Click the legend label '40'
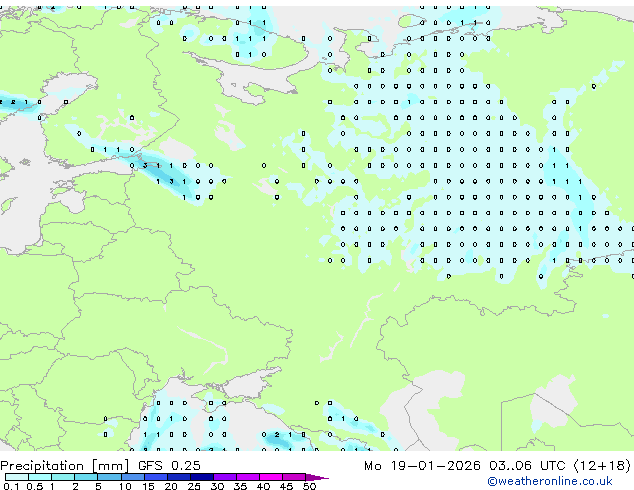The height and width of the screenshot is (490, 634). click(x=263, y=486)
